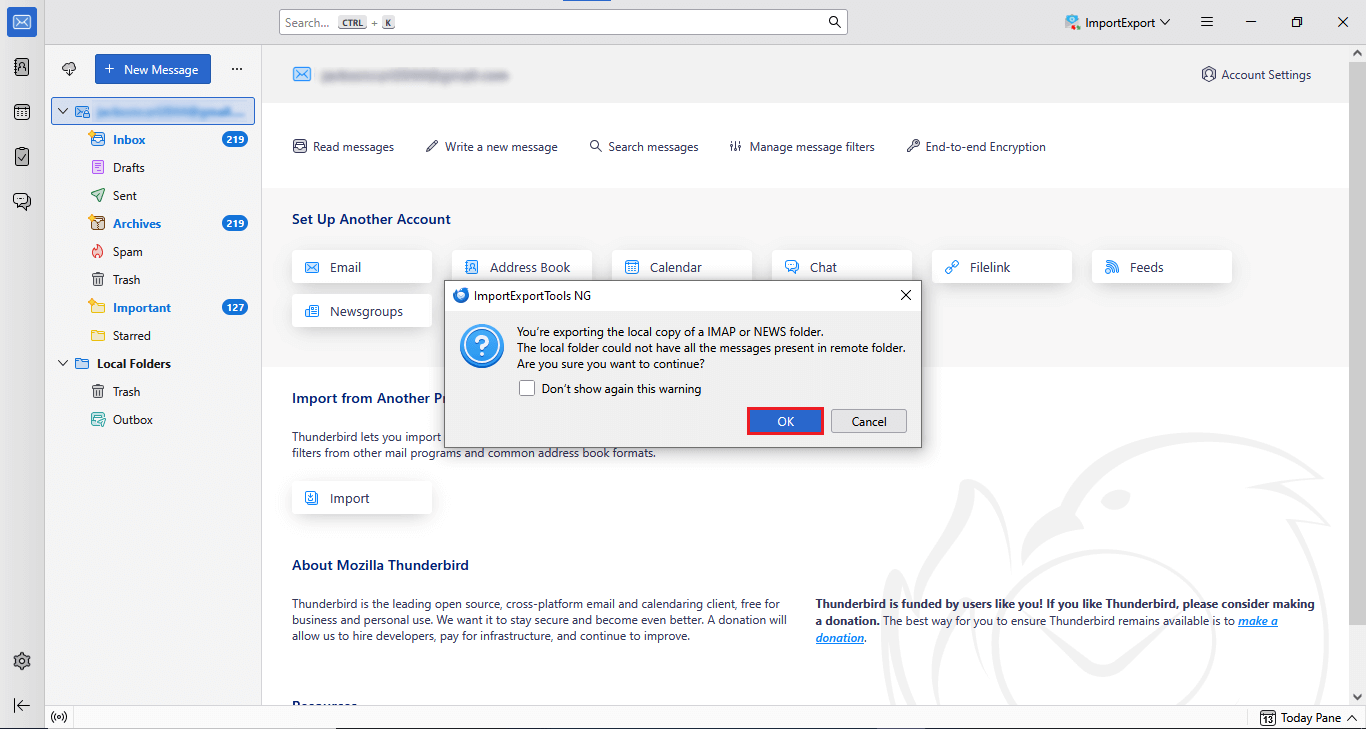Collapse the Local Folders section
Viewport: 1366px width, 729px height.
point(63,363)
